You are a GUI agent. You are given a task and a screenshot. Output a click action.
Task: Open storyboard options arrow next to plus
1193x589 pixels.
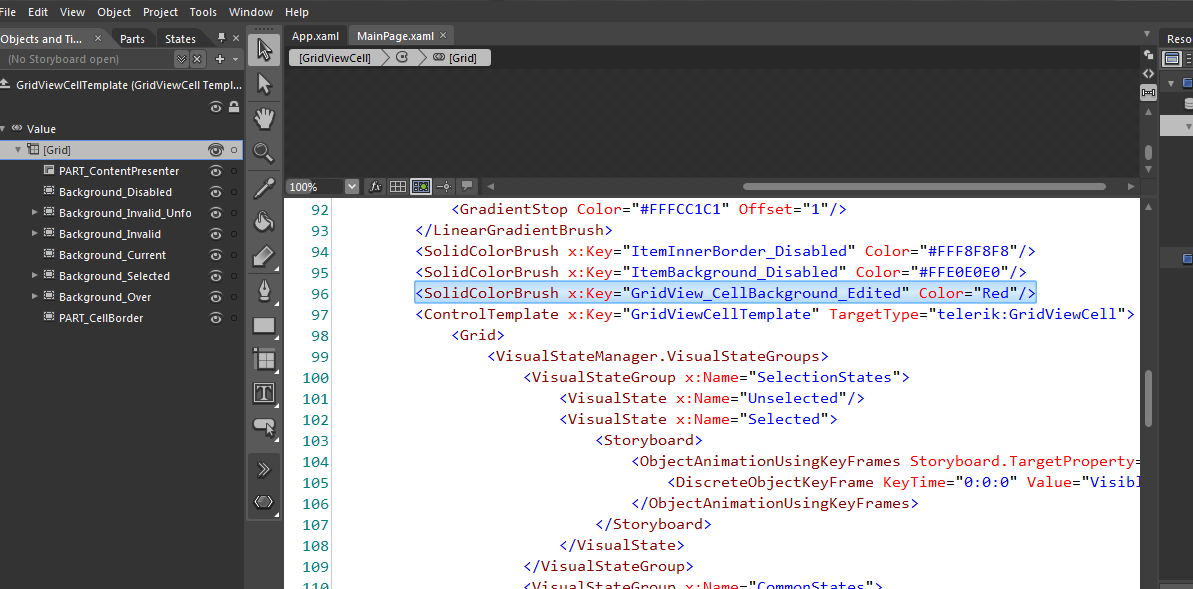click(235, 59)
